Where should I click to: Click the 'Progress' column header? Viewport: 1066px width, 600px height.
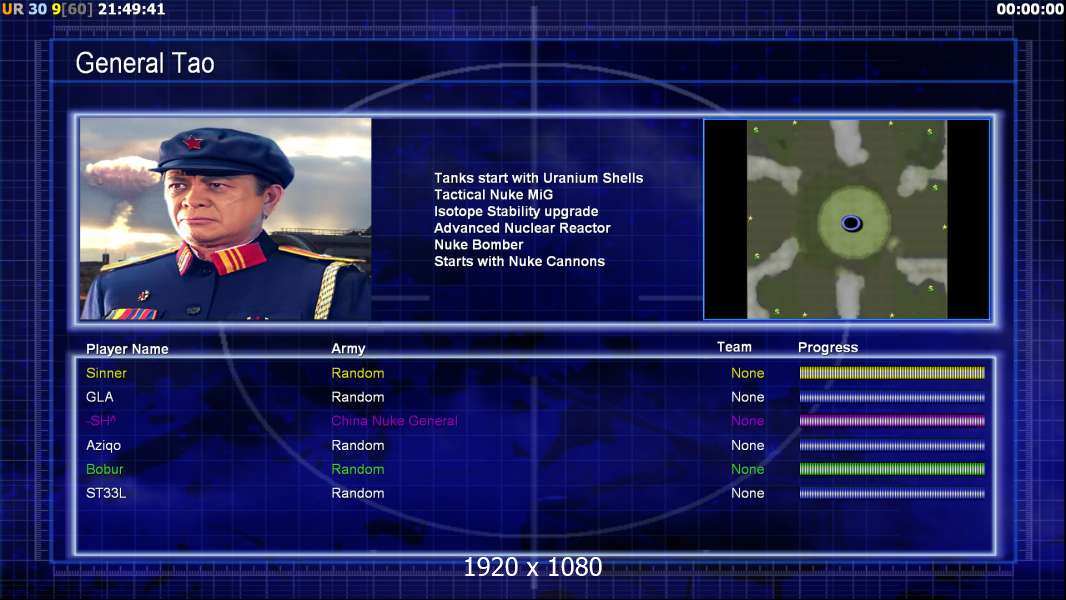tap(828, 348)
